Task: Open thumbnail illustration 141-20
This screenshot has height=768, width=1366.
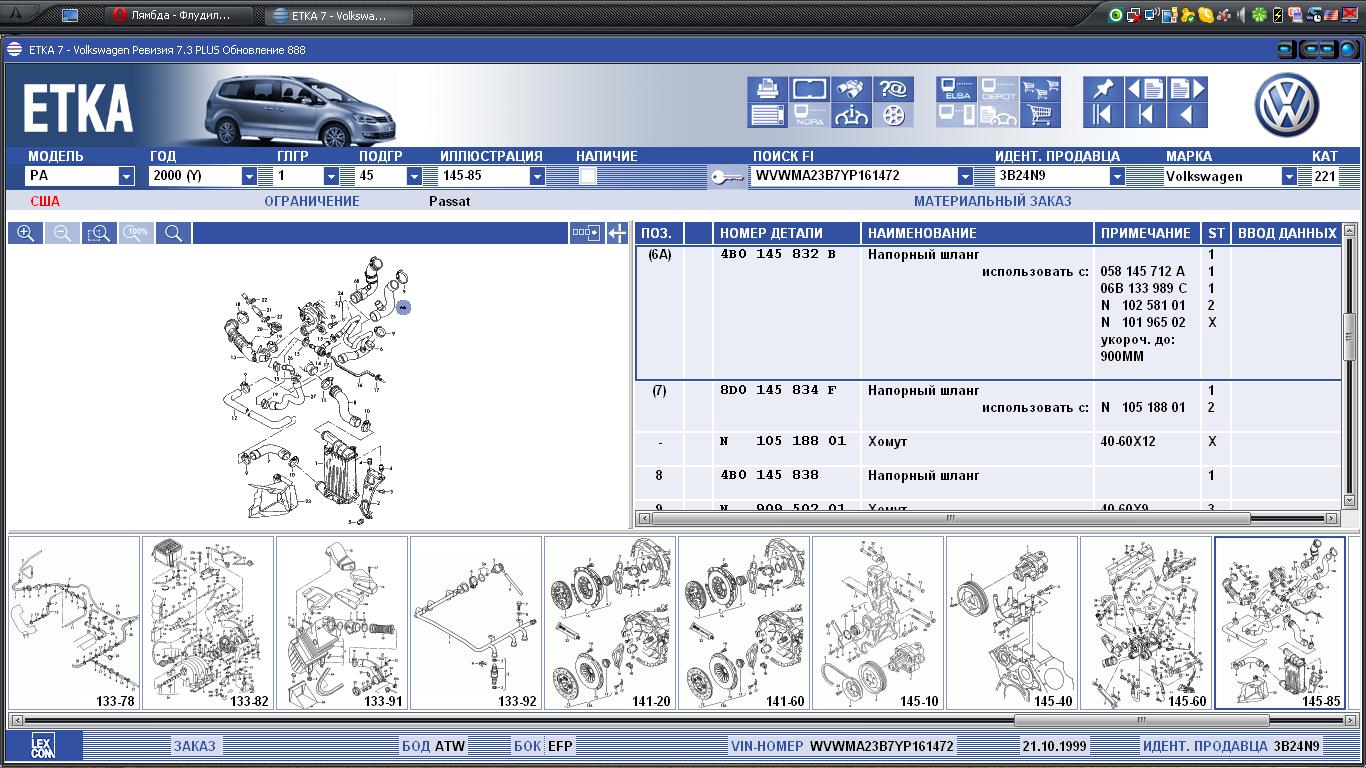Action: pos(610,623)
